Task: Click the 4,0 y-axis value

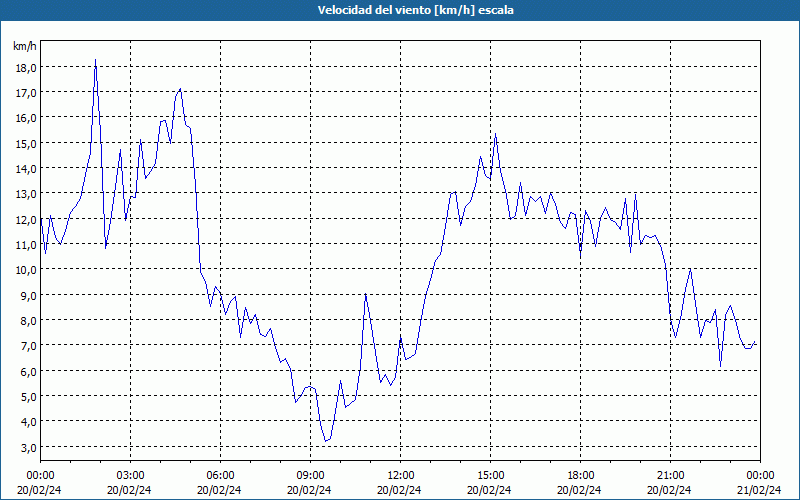Action: click(27, 421)
